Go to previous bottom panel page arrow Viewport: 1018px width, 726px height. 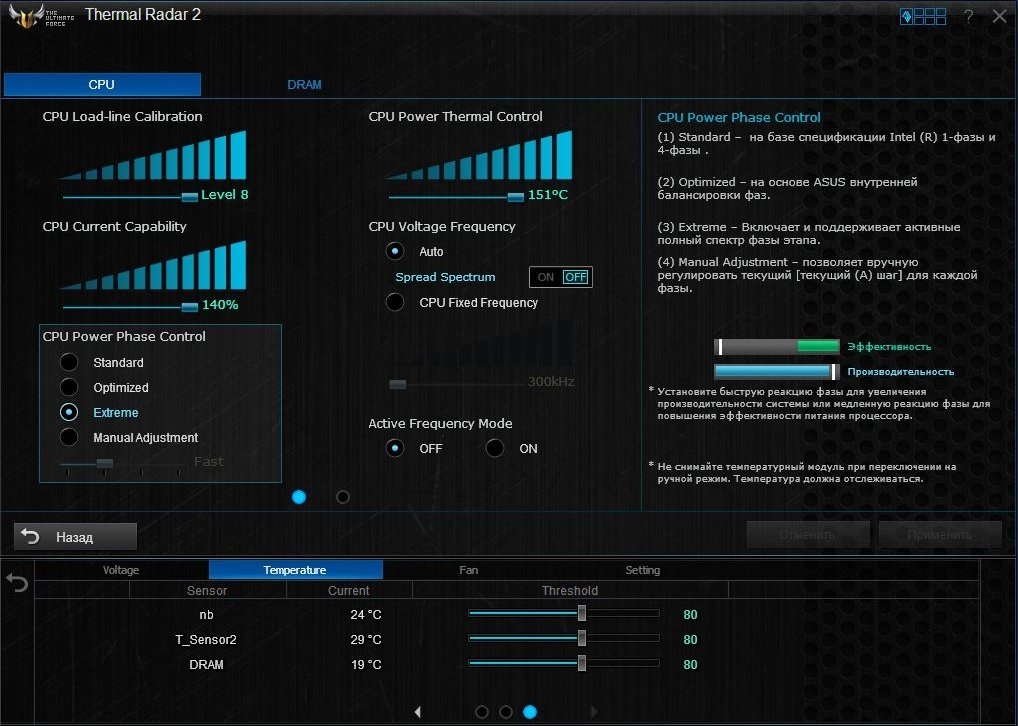tap(417, 712)
